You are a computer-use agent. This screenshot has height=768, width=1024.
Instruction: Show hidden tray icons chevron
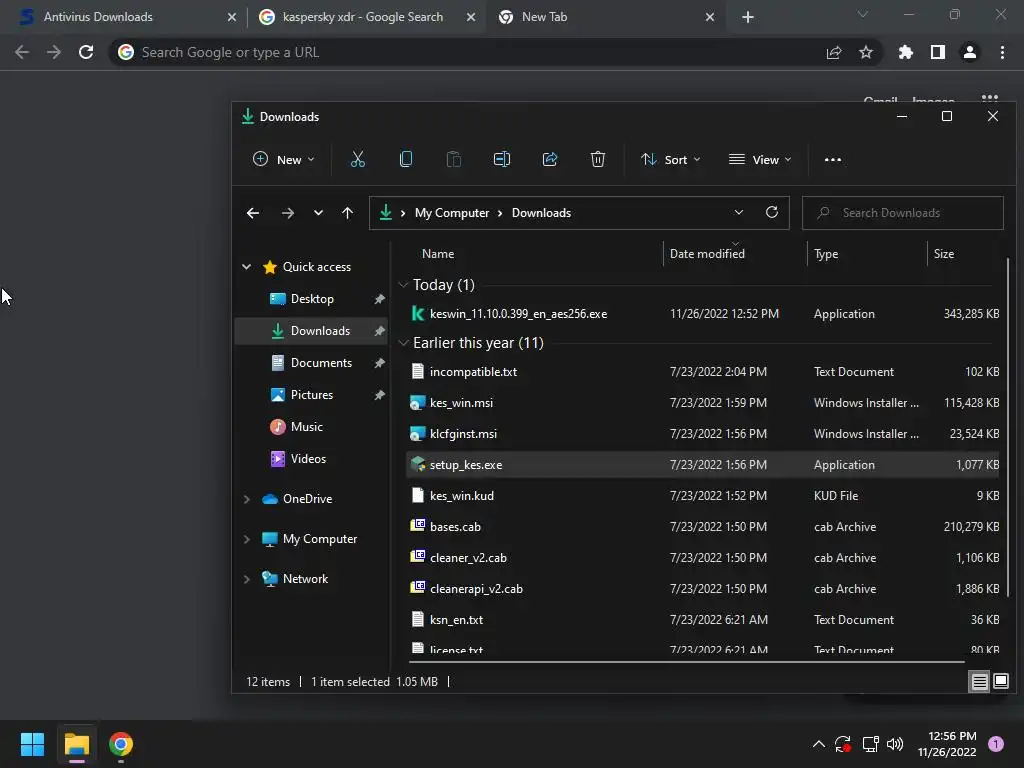pyautogui.click(x=818, y=744)
